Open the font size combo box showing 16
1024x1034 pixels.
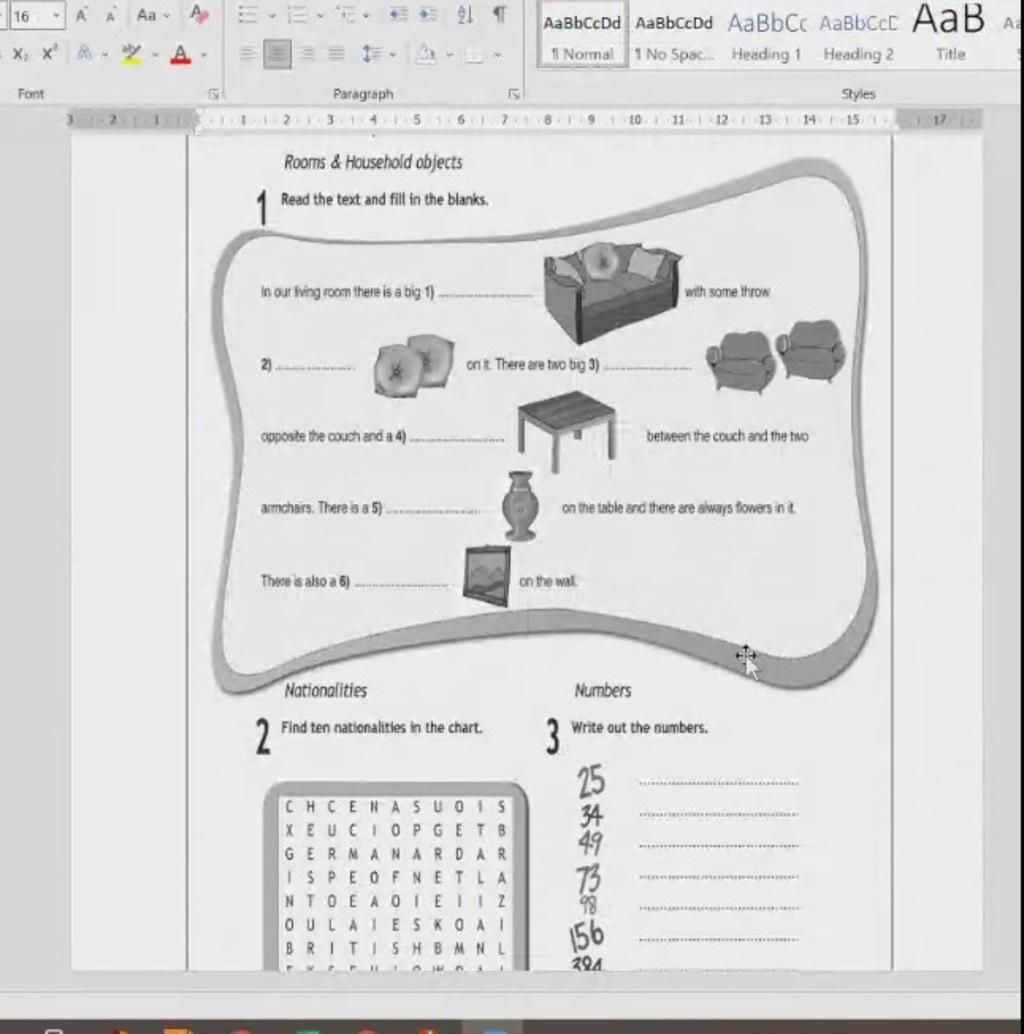tap(36, 15)
